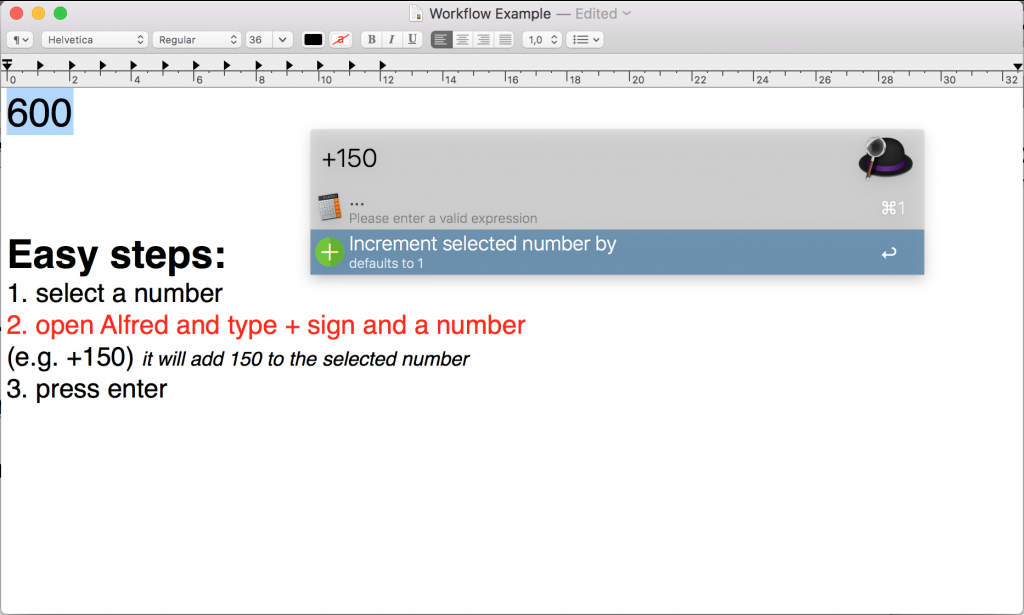
Task: Click the Alfred hat icon
Action: [x=886, y=159]
